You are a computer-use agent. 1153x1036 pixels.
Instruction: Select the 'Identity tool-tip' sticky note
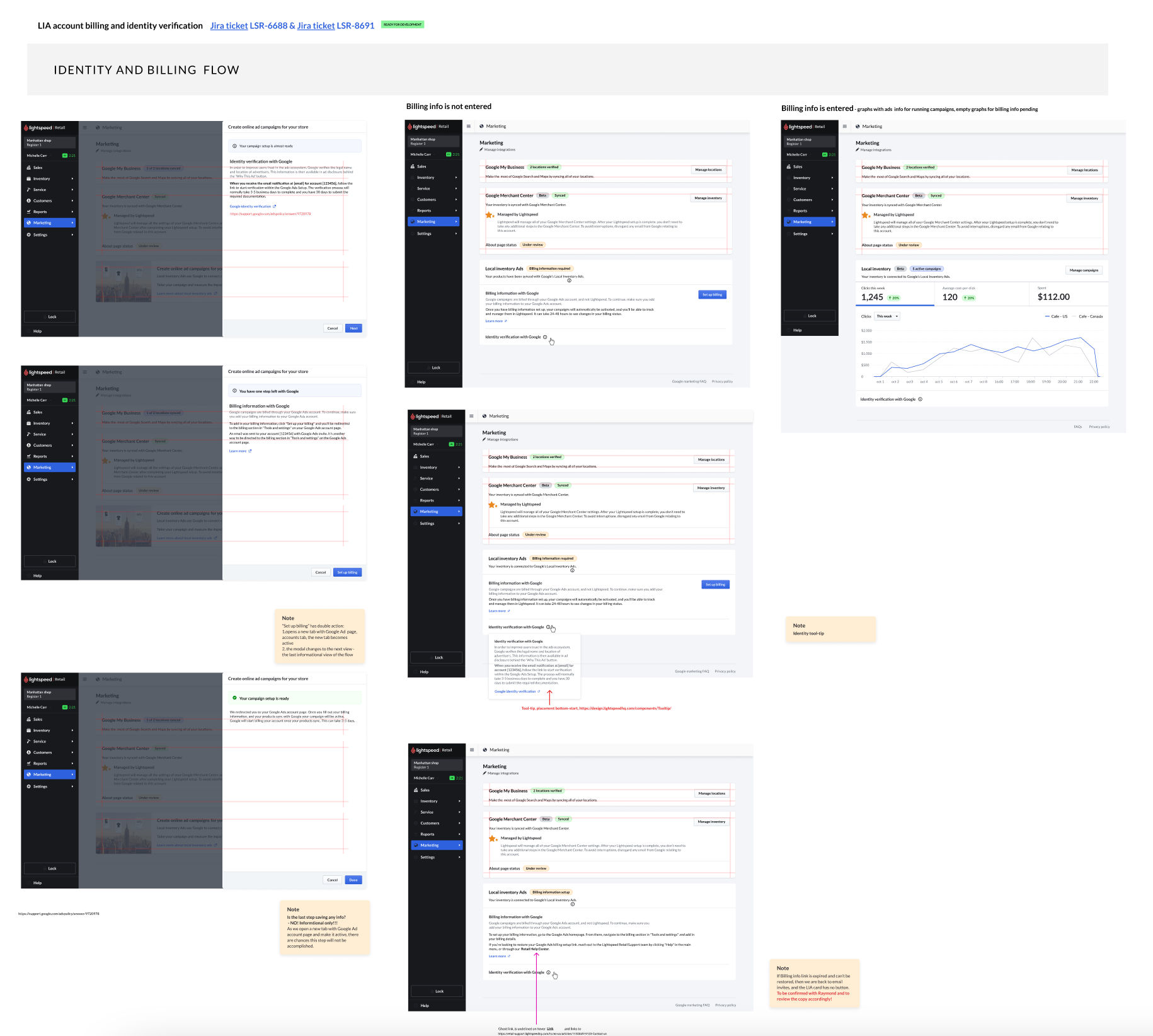(830, 630)
